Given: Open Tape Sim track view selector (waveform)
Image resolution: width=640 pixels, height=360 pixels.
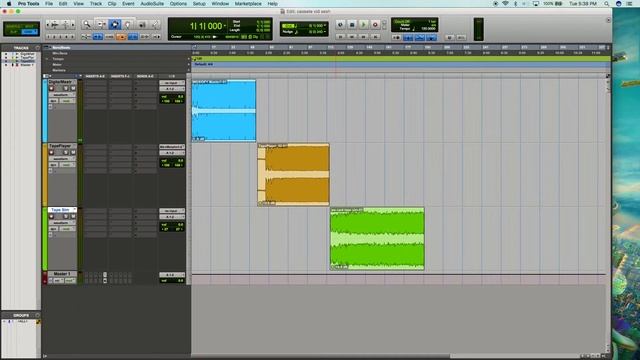Looking at the screenshot, I should [61, 223].
